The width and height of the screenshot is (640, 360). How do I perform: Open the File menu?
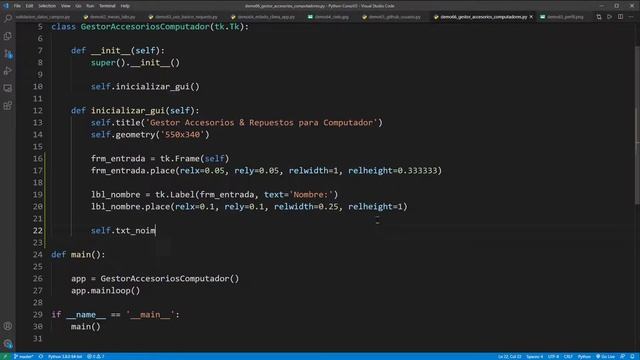pyautogui.click(x=17, y=6)
